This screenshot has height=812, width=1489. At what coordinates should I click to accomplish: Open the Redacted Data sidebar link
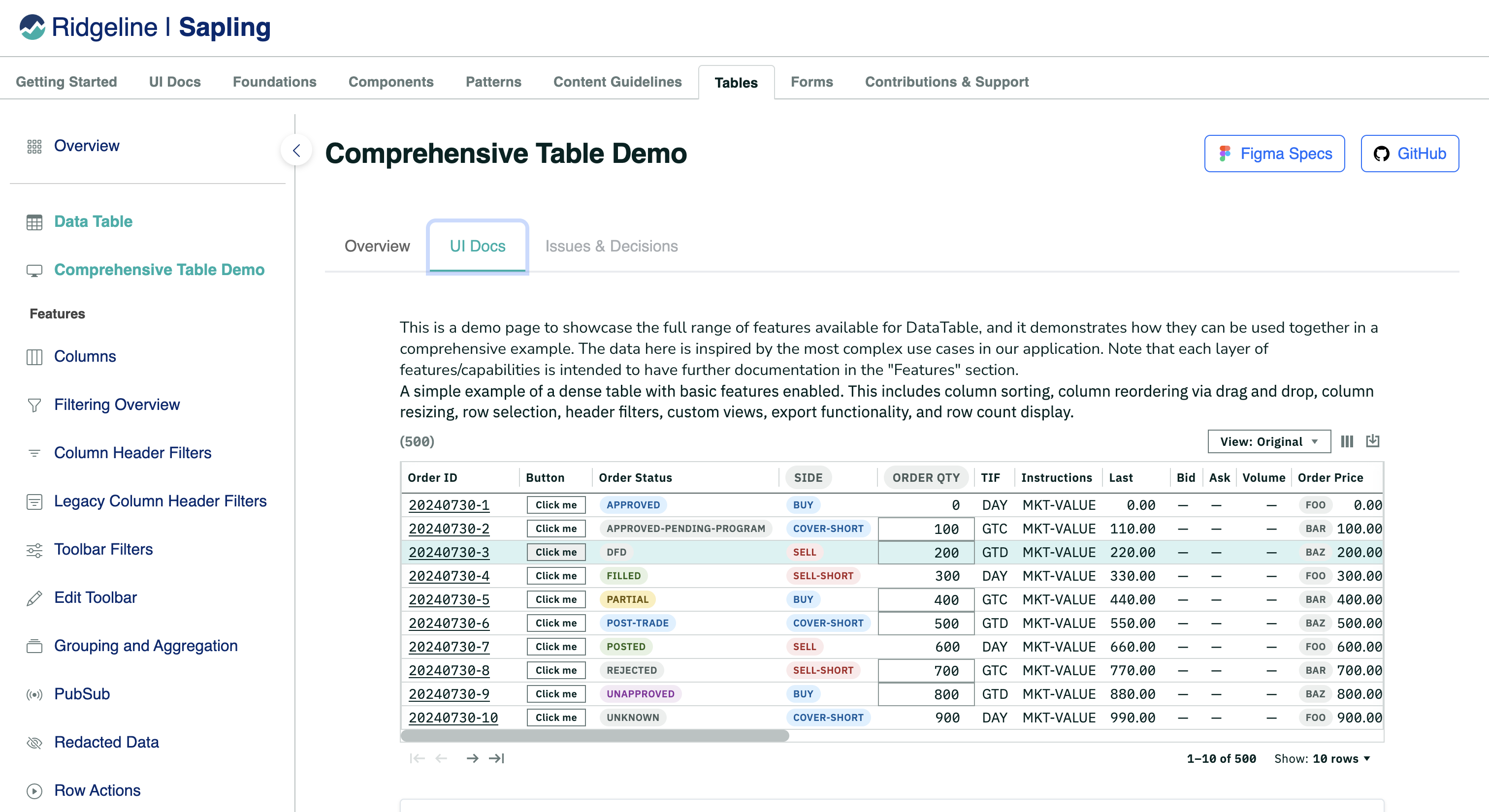106,743
